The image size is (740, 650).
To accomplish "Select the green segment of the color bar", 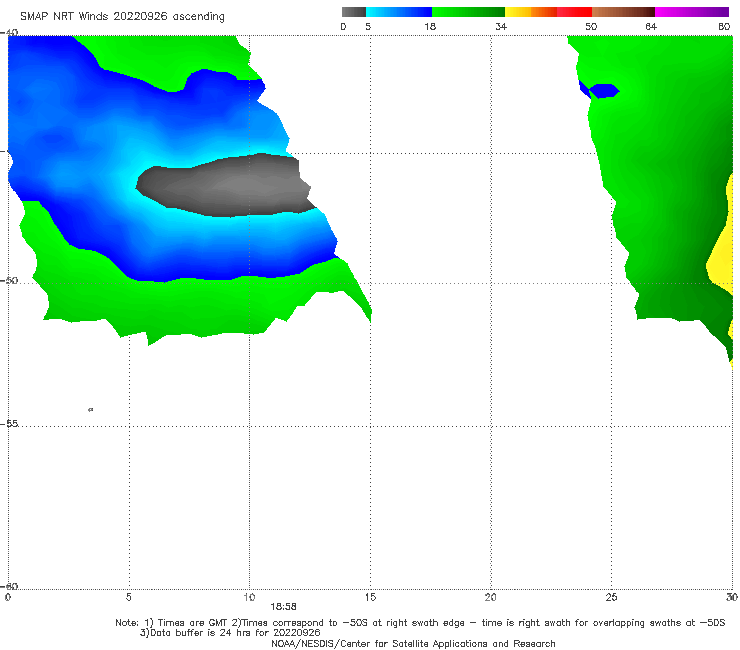I will point(468,12).
